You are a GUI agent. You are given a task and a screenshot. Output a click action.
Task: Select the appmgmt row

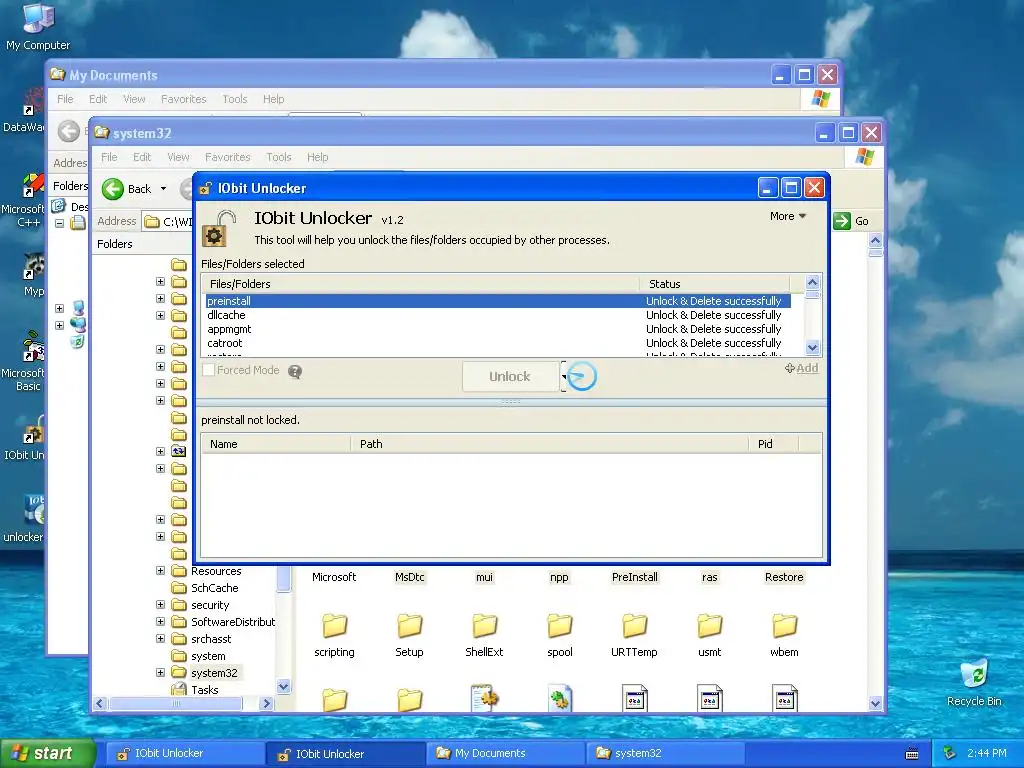point(498,329)
